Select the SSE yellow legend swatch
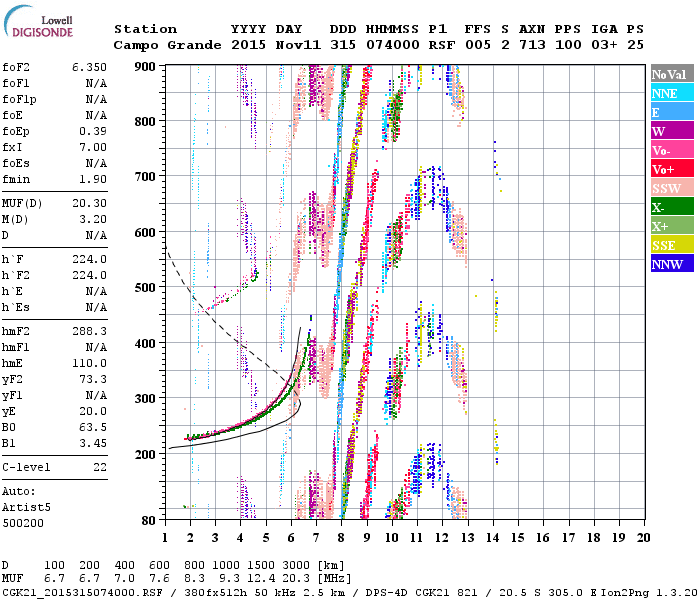700x600 pixels. 672,245
